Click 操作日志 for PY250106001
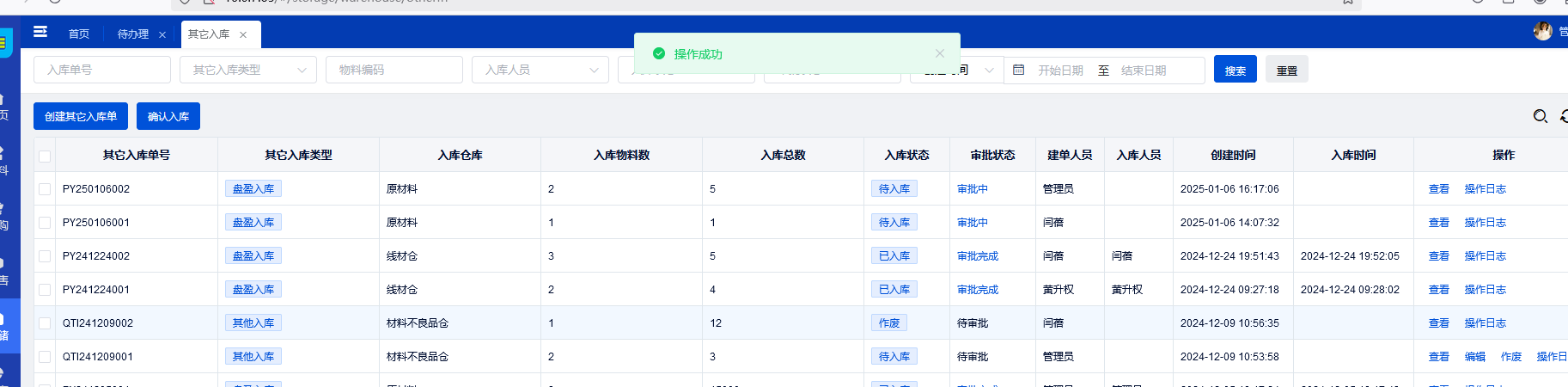1568x387 pixels. coord(1486,223)
